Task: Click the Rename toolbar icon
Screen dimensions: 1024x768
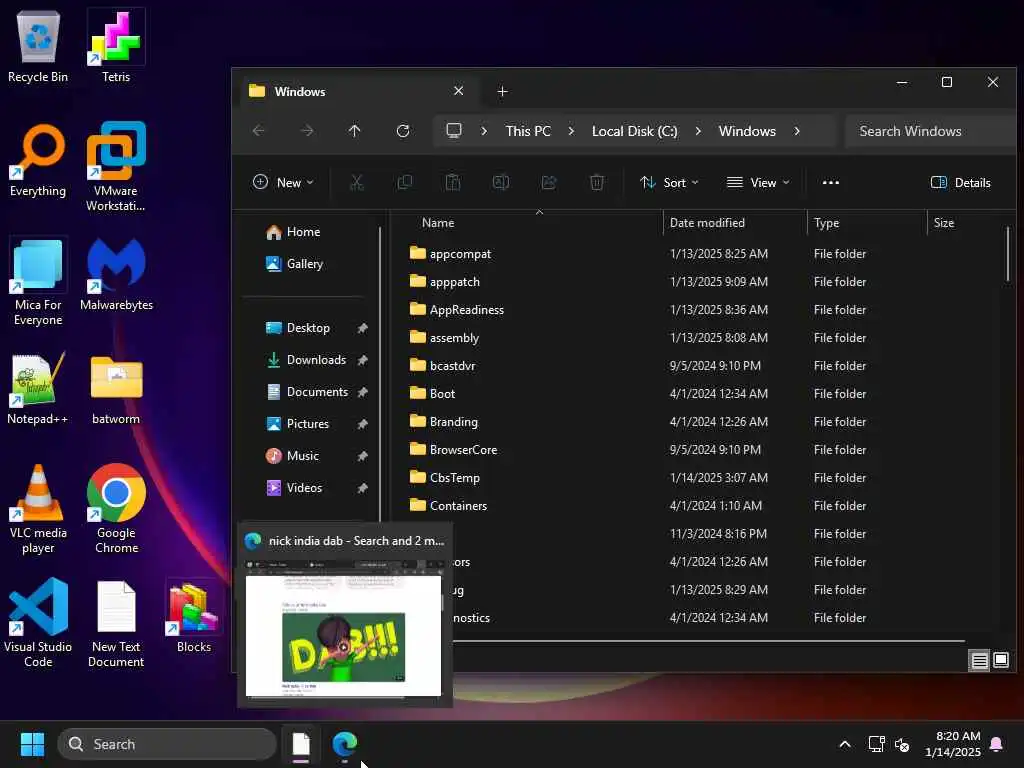Action: pos(501,183)
